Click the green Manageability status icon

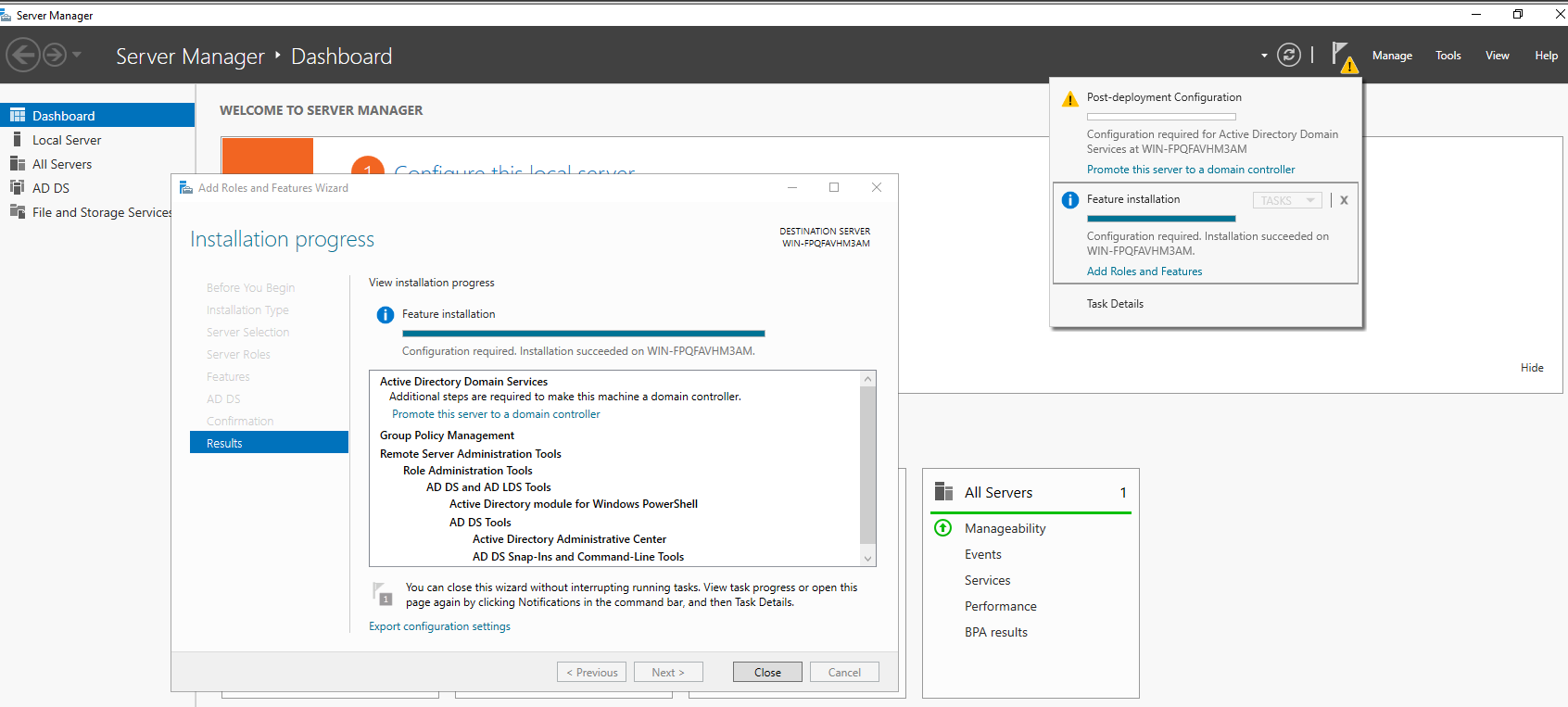pos(942,528)
